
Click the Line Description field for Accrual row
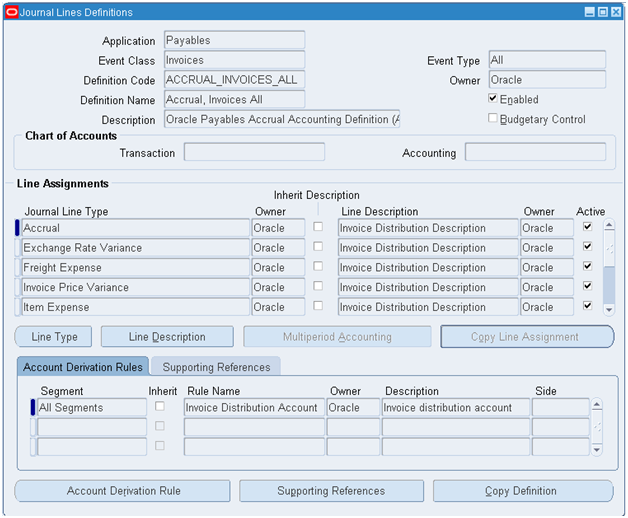(428, 228)
